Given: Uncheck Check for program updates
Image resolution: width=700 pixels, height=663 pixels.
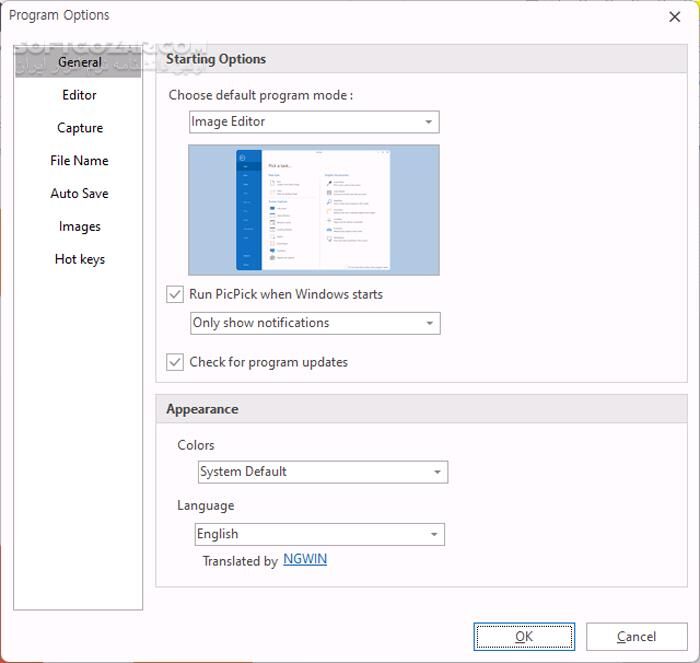Looking at the screenshot, I should tap(176, 362).
